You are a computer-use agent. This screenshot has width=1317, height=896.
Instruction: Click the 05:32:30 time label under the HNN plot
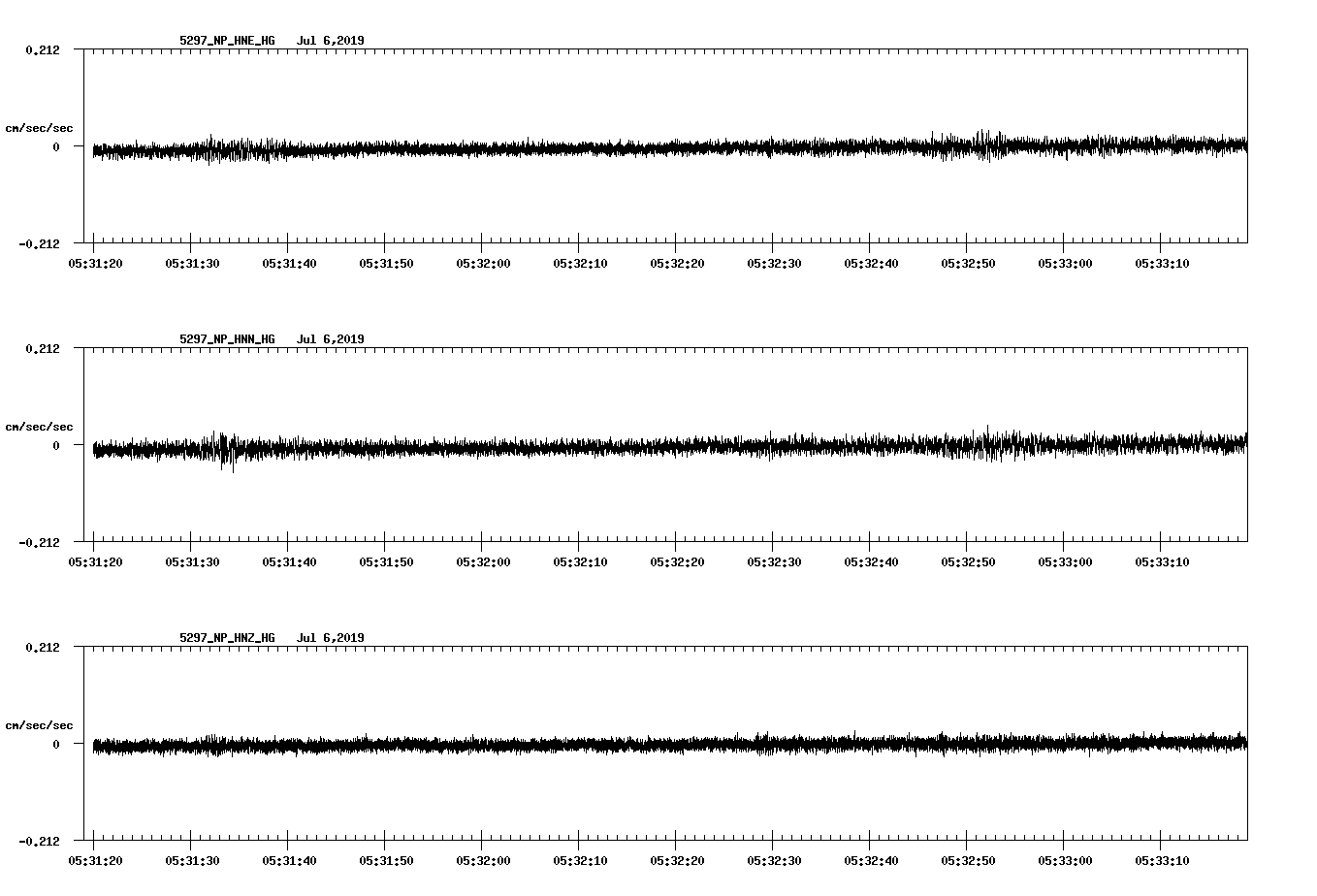773,561
